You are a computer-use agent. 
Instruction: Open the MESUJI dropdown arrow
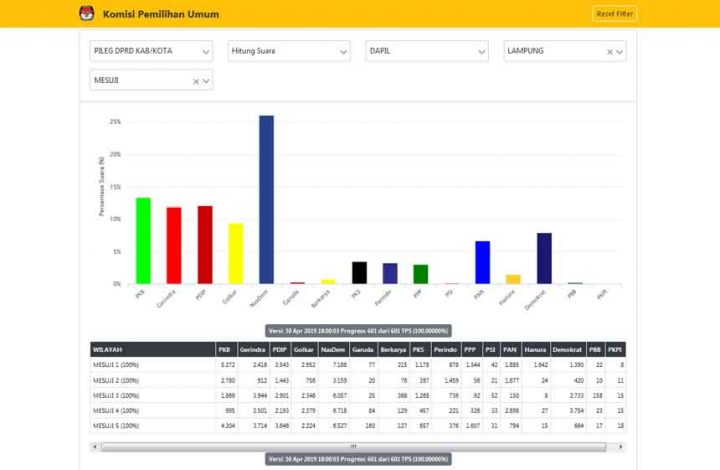pyautogui.click(x=206, y=82)
